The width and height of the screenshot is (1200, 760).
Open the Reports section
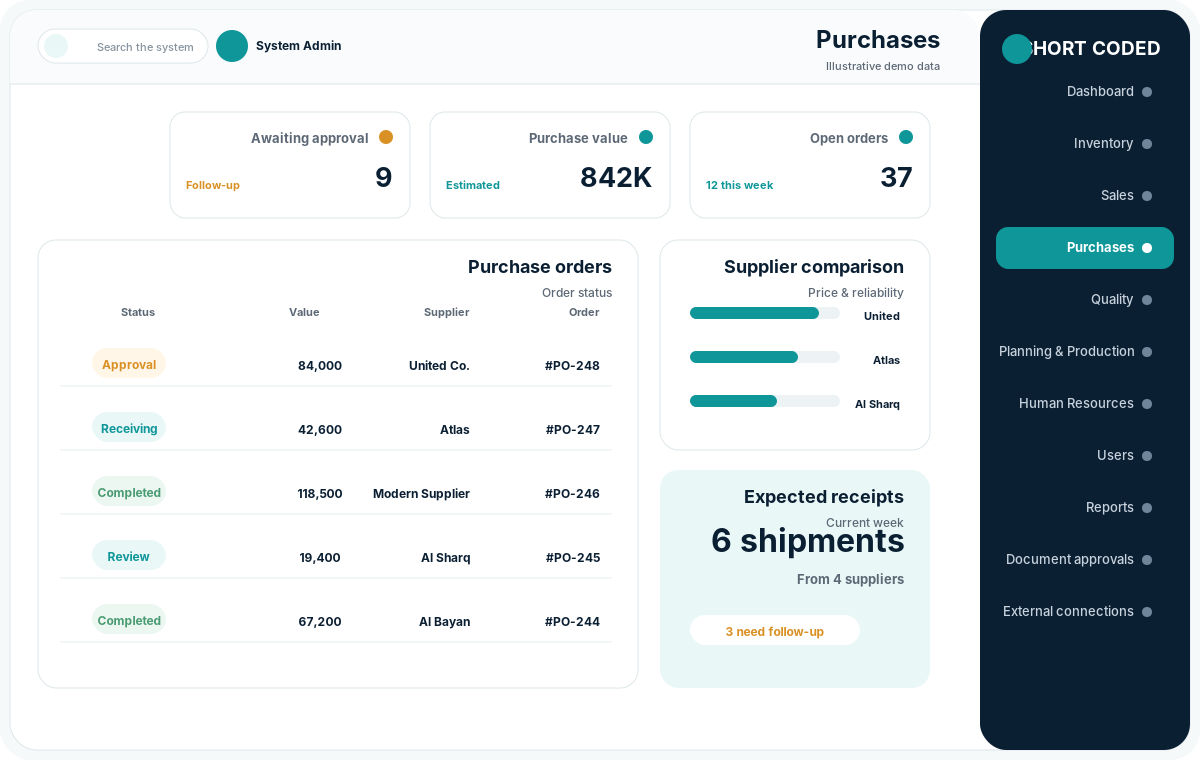coord(1085,507)
